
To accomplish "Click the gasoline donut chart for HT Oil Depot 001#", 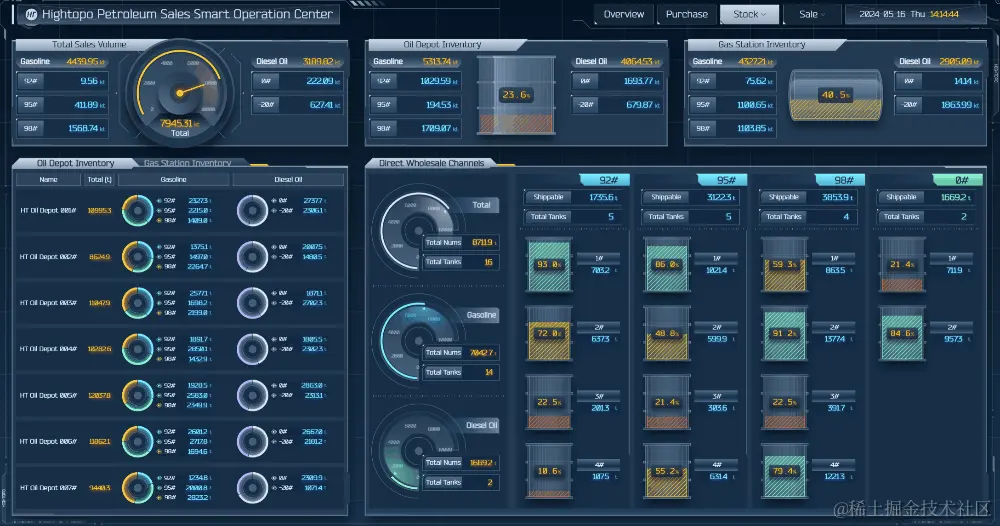I will (x=137, y=210).
